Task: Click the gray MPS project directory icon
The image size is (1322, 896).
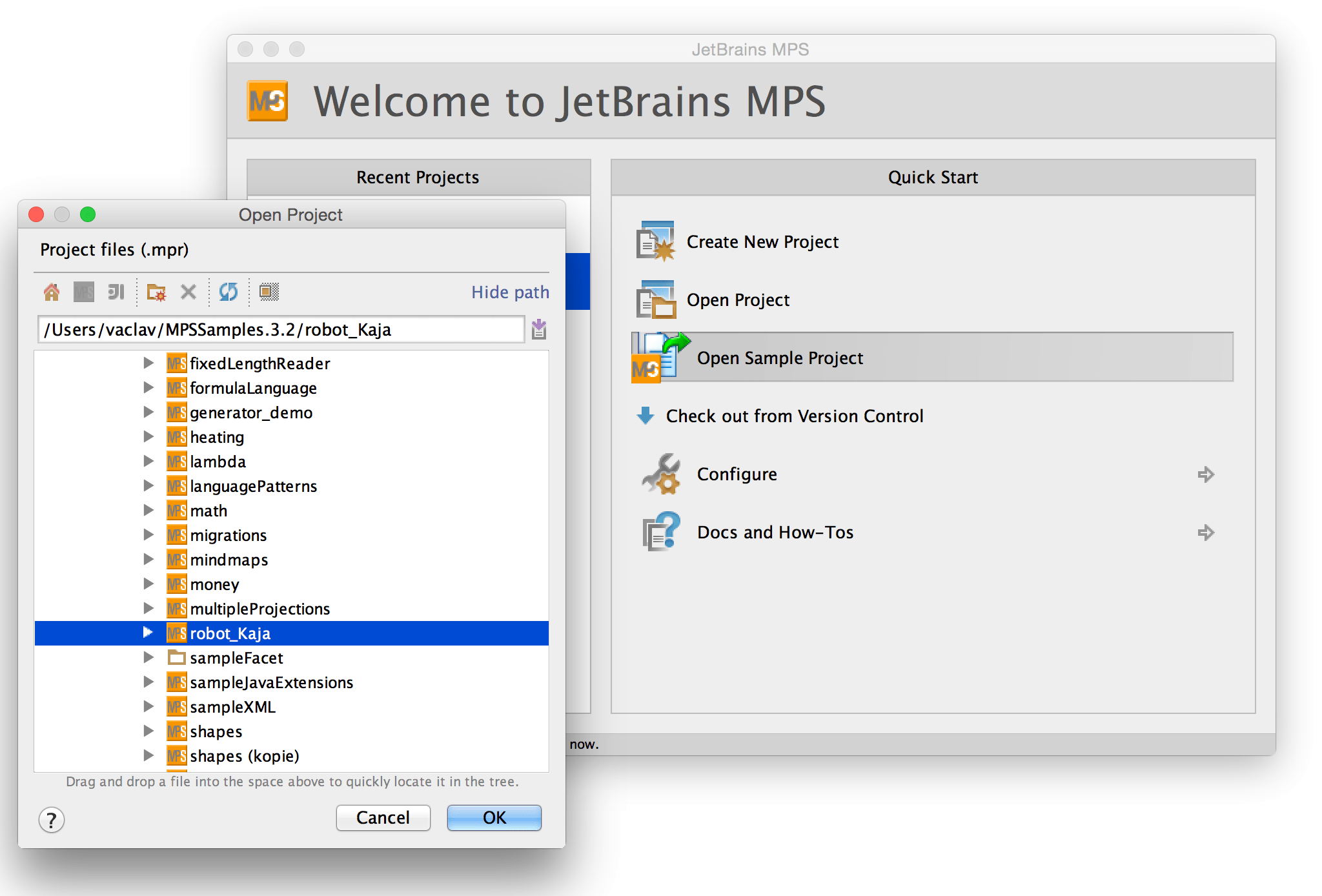Action: [x=84, y=292]
